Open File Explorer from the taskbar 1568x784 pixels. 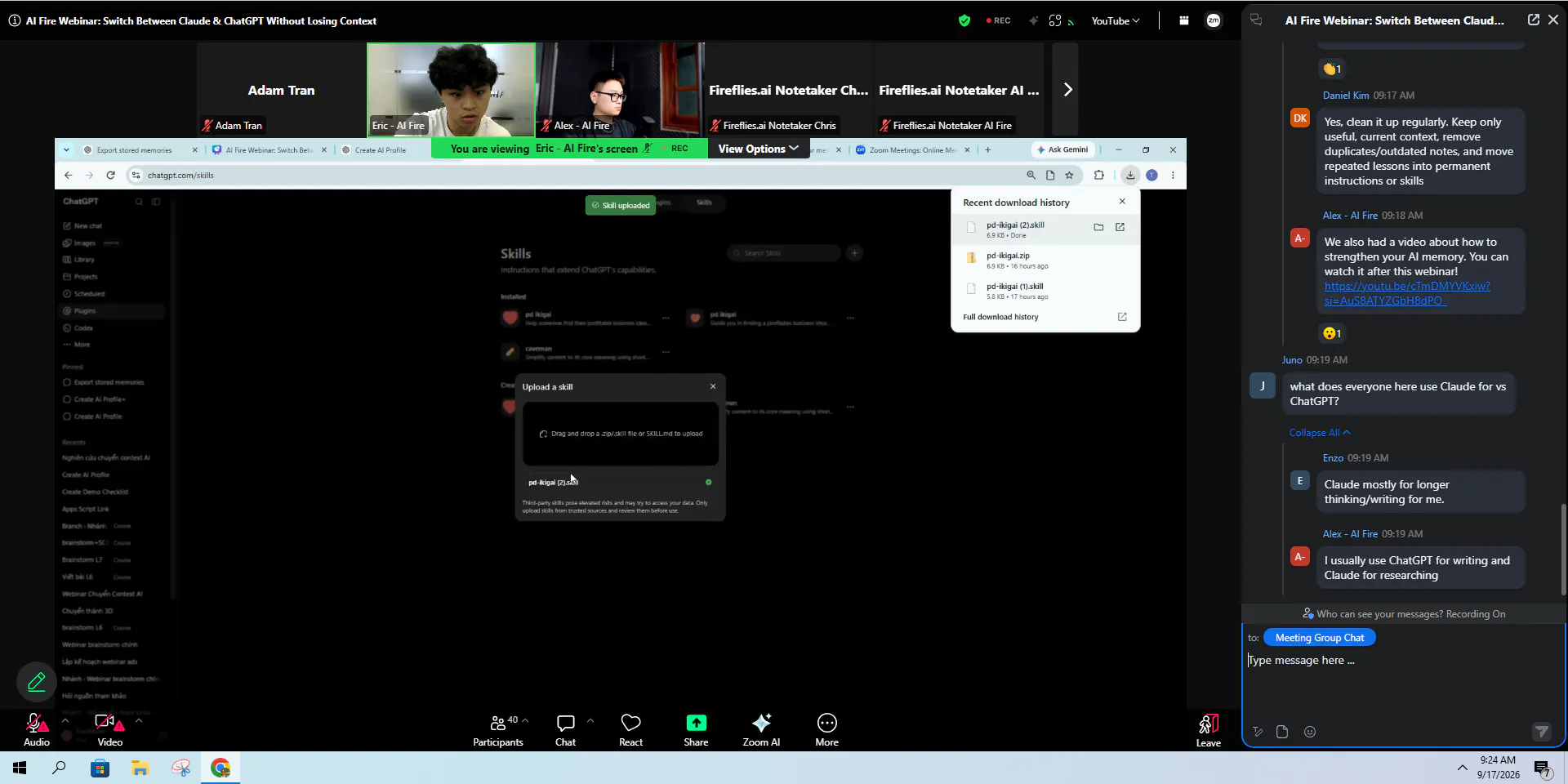[140, 768]
